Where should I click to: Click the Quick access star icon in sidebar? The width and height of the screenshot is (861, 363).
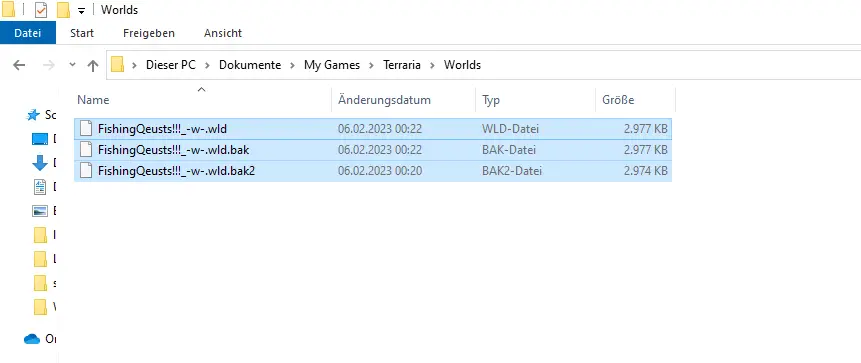pos(33,115)
